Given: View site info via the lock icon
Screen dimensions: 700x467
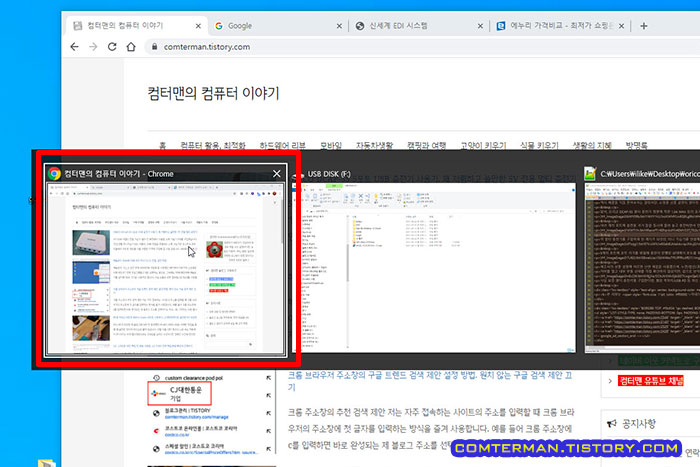Looking at the screenshot, I should (154, 47).
